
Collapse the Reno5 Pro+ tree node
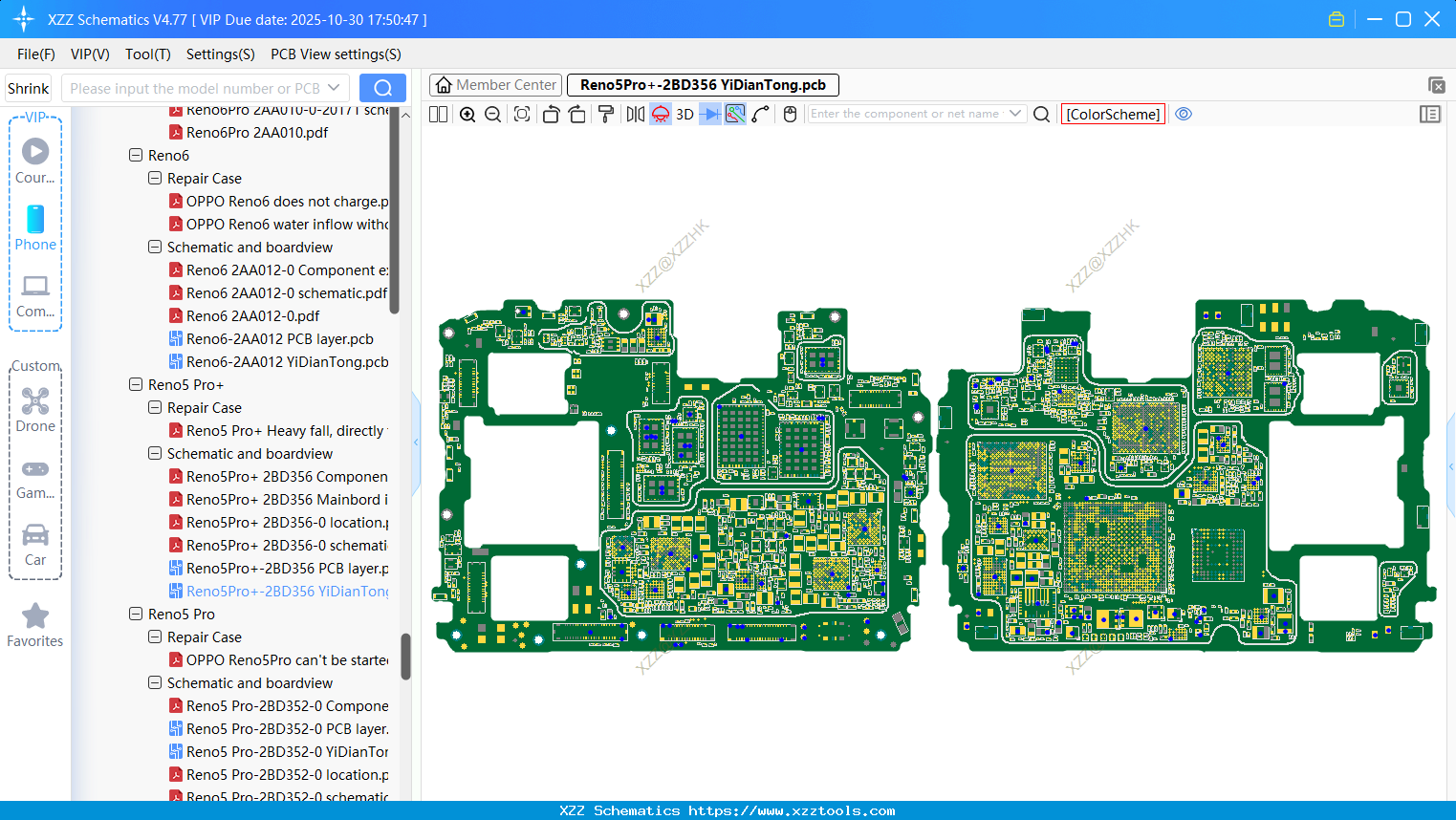[136, 385]
